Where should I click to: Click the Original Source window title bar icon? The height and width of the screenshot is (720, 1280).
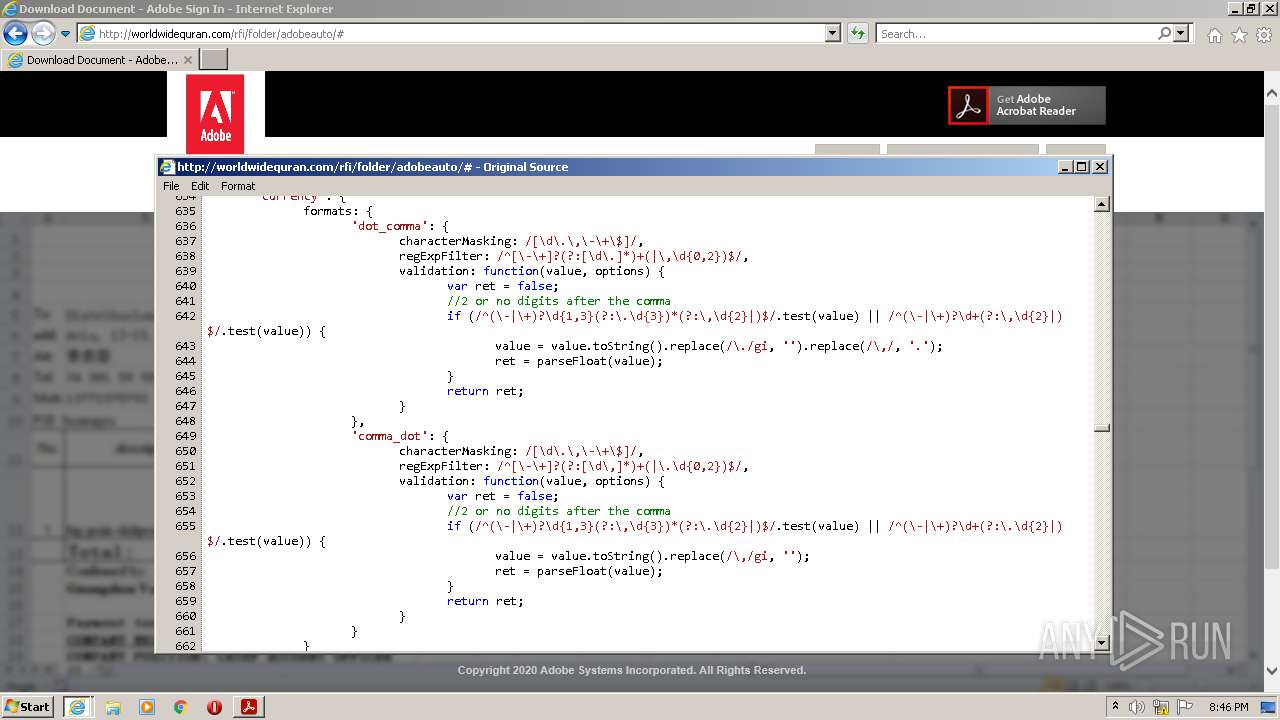(168, 167)
